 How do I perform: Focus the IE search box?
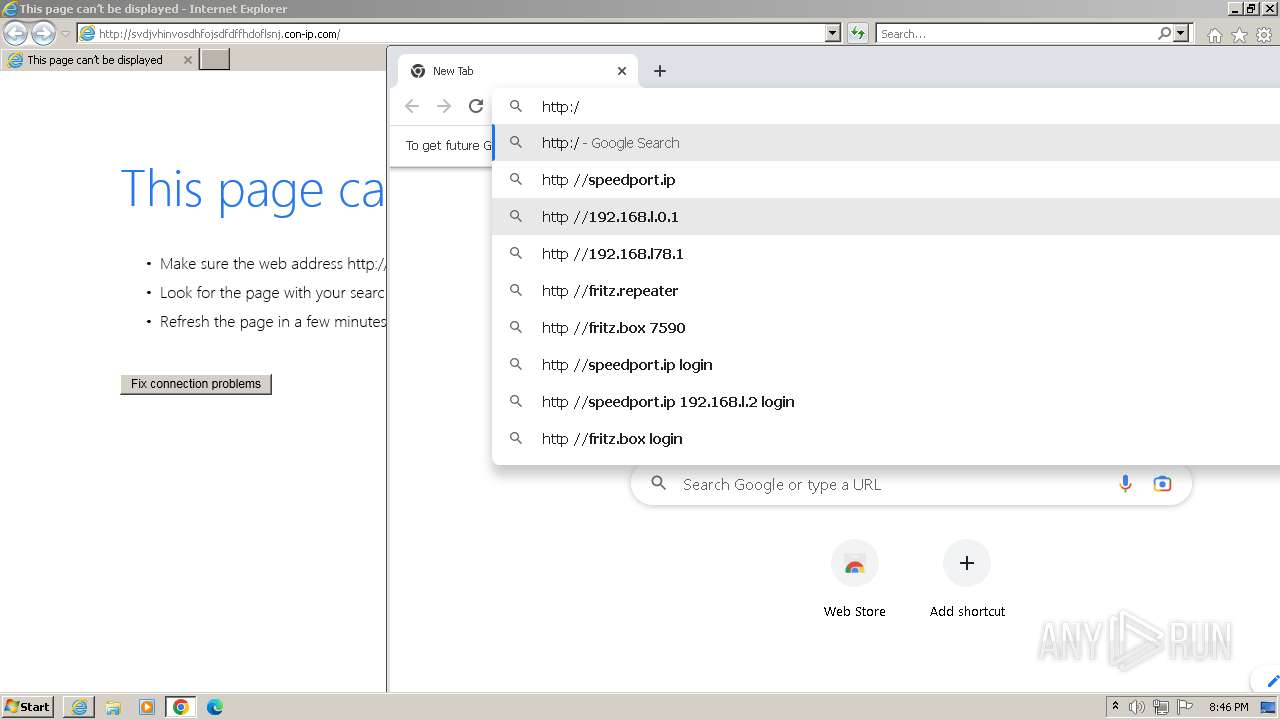[1016, 33]
